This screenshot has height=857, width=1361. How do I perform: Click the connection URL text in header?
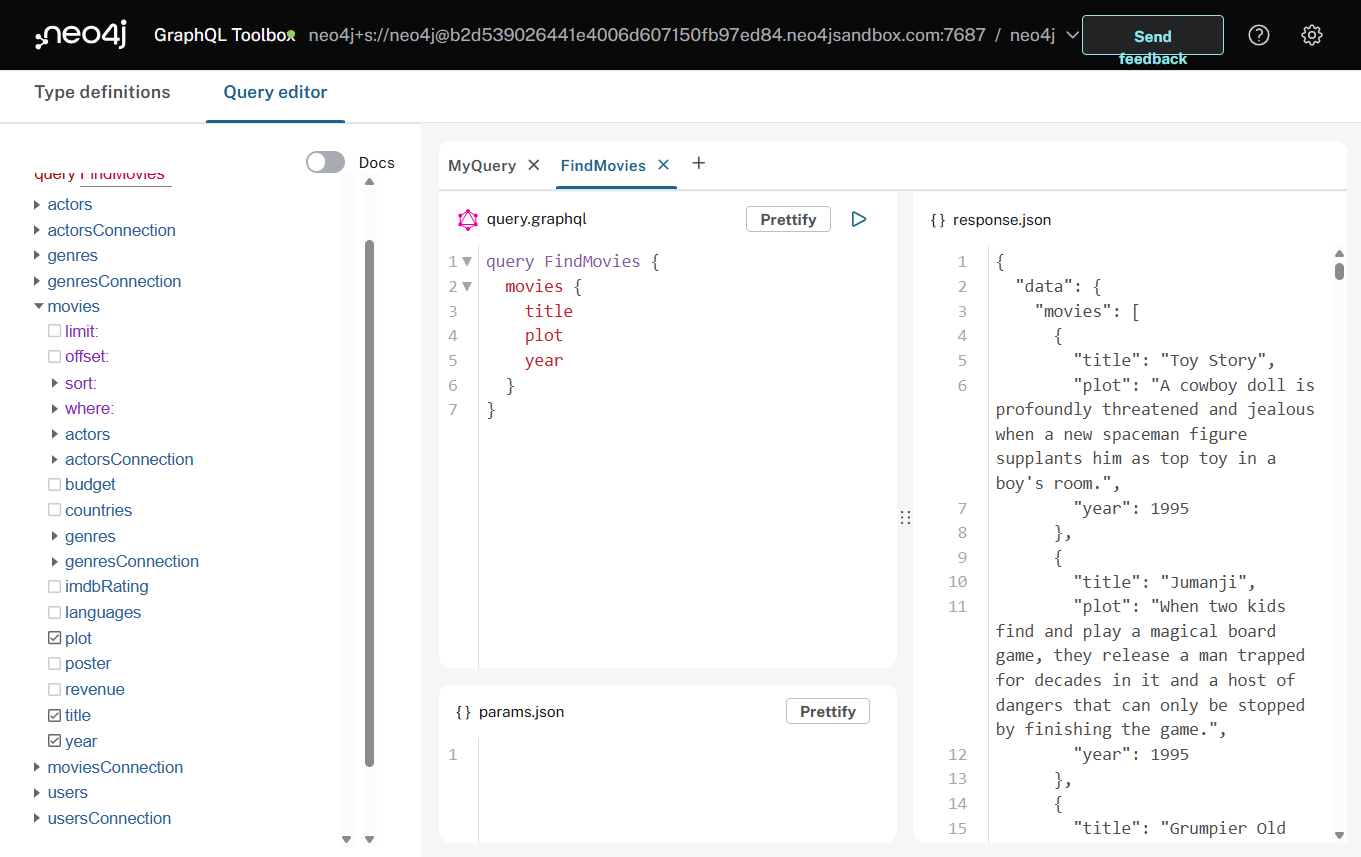(647, 35)
